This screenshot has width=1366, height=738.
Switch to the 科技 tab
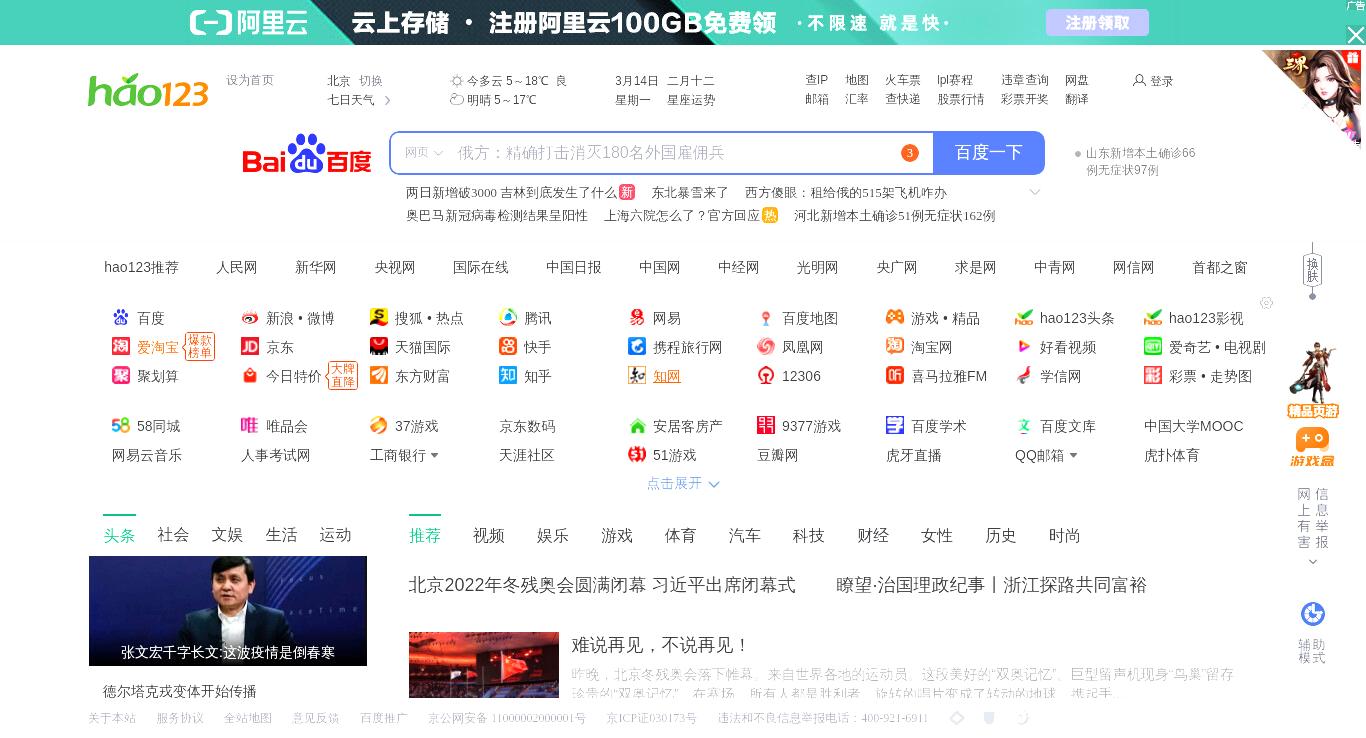(x=809, y=536)
